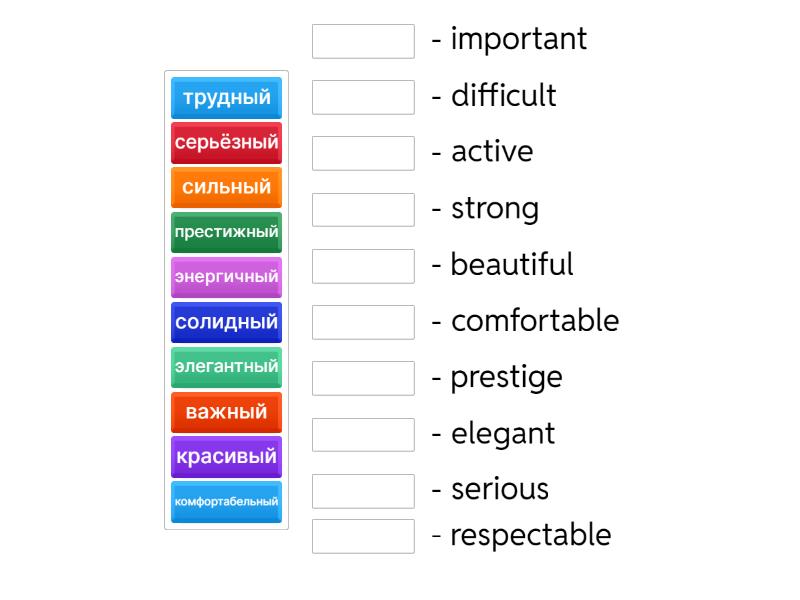This screenshot has width=800, height=600.
Task: Select the drop box for comfortable
Action: 363,322
